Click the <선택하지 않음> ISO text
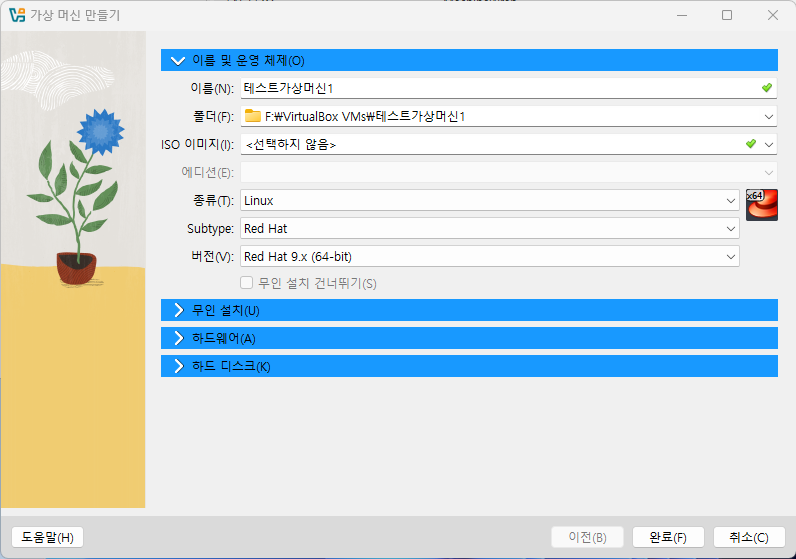Image resolution: width=796 pixels, height=559 pixels. point(290,145)
